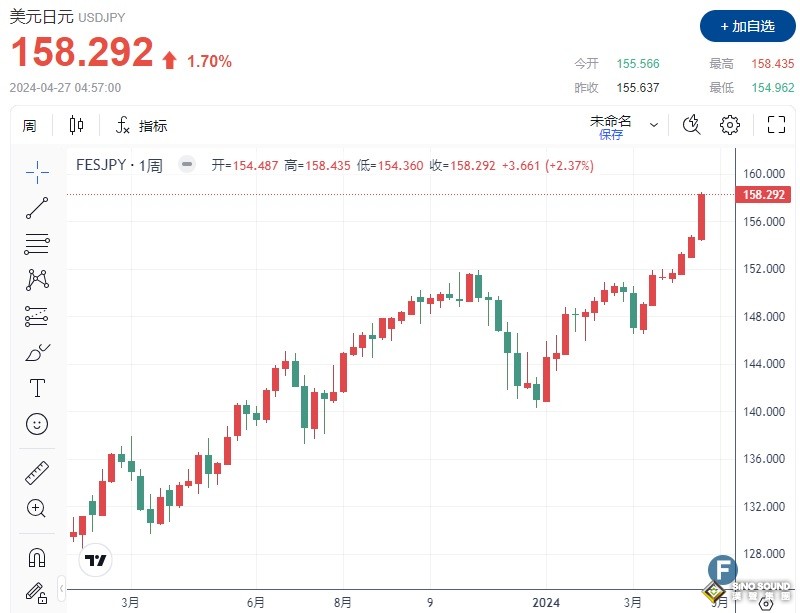Viewport: 800px width, 613px height.
Task: Select the ruler measure tool
Action: point(37,472)
